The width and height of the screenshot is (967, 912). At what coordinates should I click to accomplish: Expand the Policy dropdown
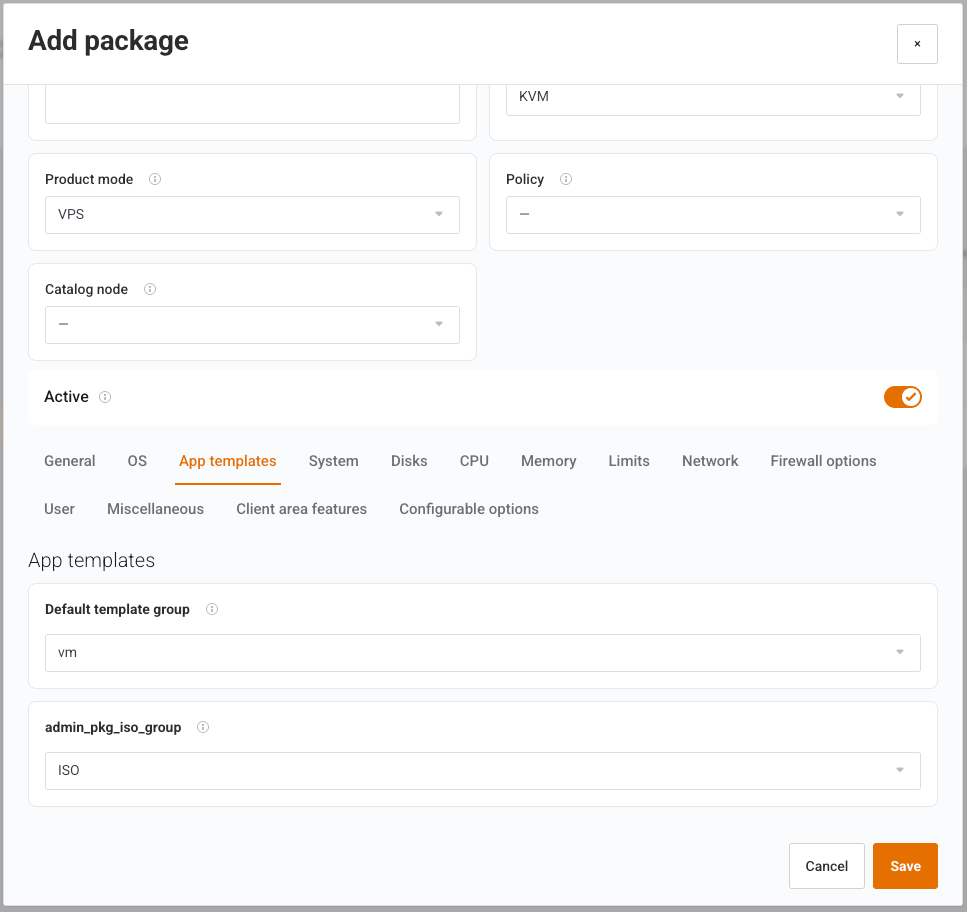713,215
